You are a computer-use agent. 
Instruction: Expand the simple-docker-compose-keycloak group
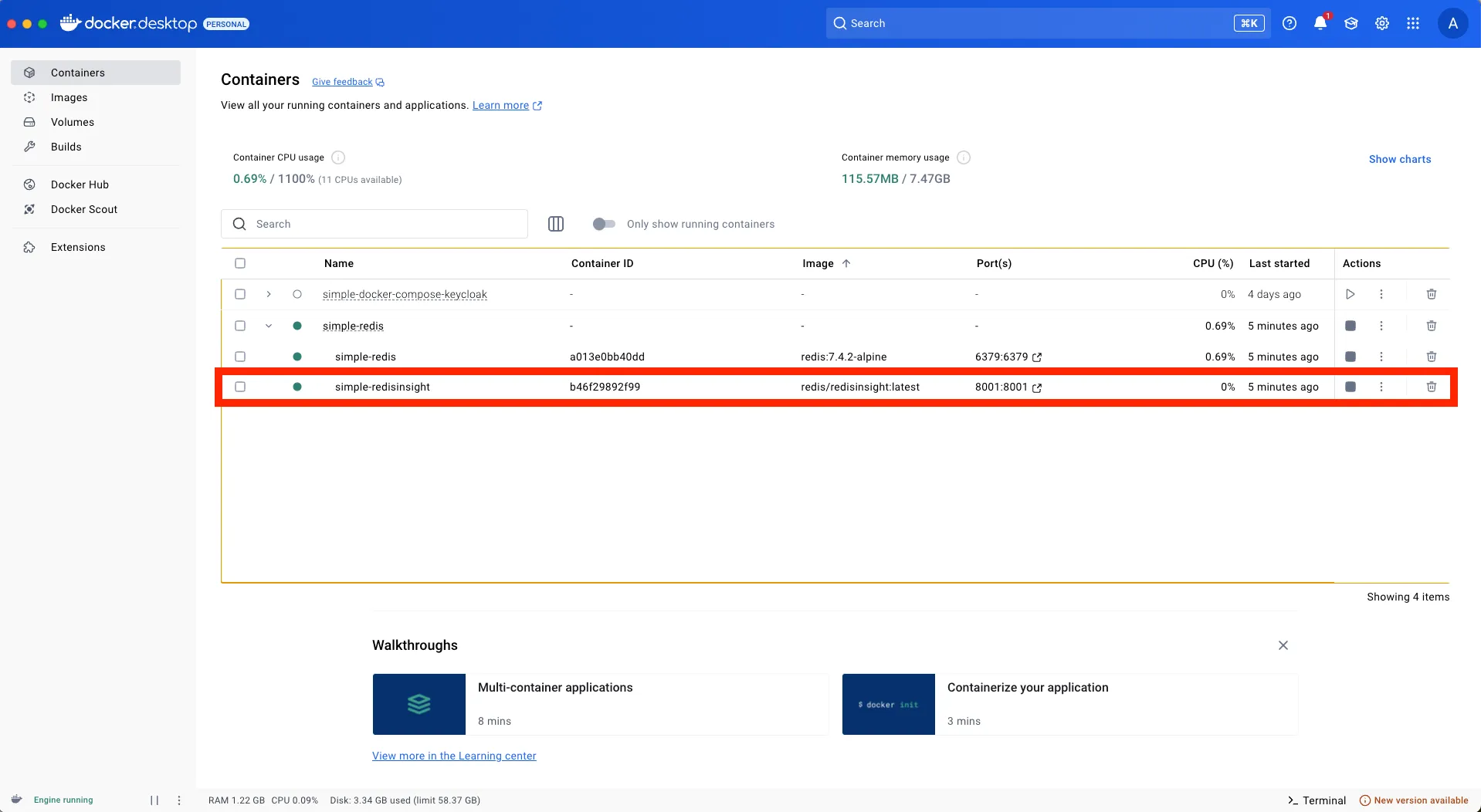tap(269, 294)
